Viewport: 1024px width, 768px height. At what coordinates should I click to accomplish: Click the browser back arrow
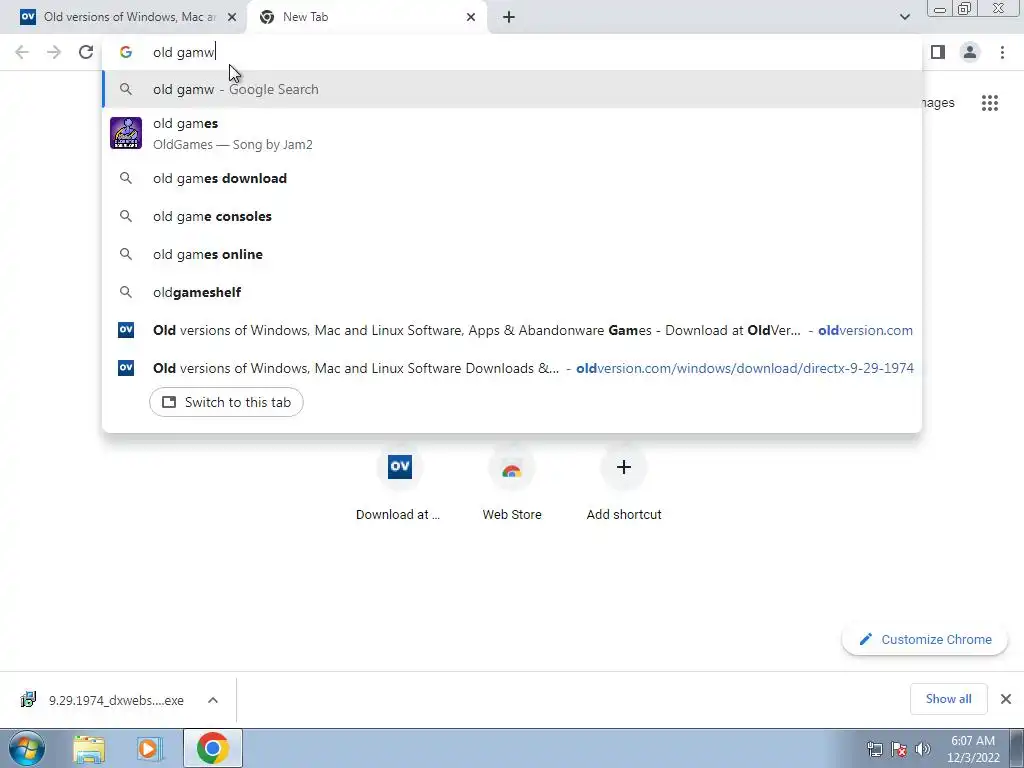tap(22, 52)
